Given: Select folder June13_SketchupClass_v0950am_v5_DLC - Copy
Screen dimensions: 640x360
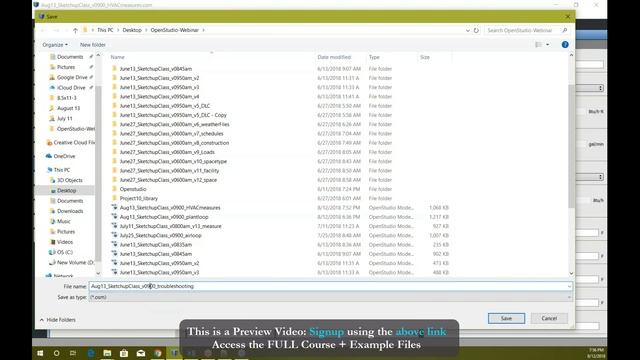Looking at the screenshot, I should [x=173, y=115].
